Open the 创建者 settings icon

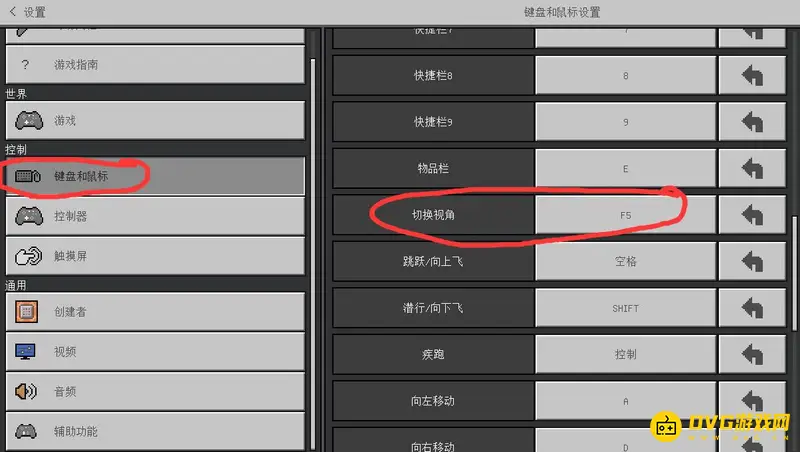point(27,311)
